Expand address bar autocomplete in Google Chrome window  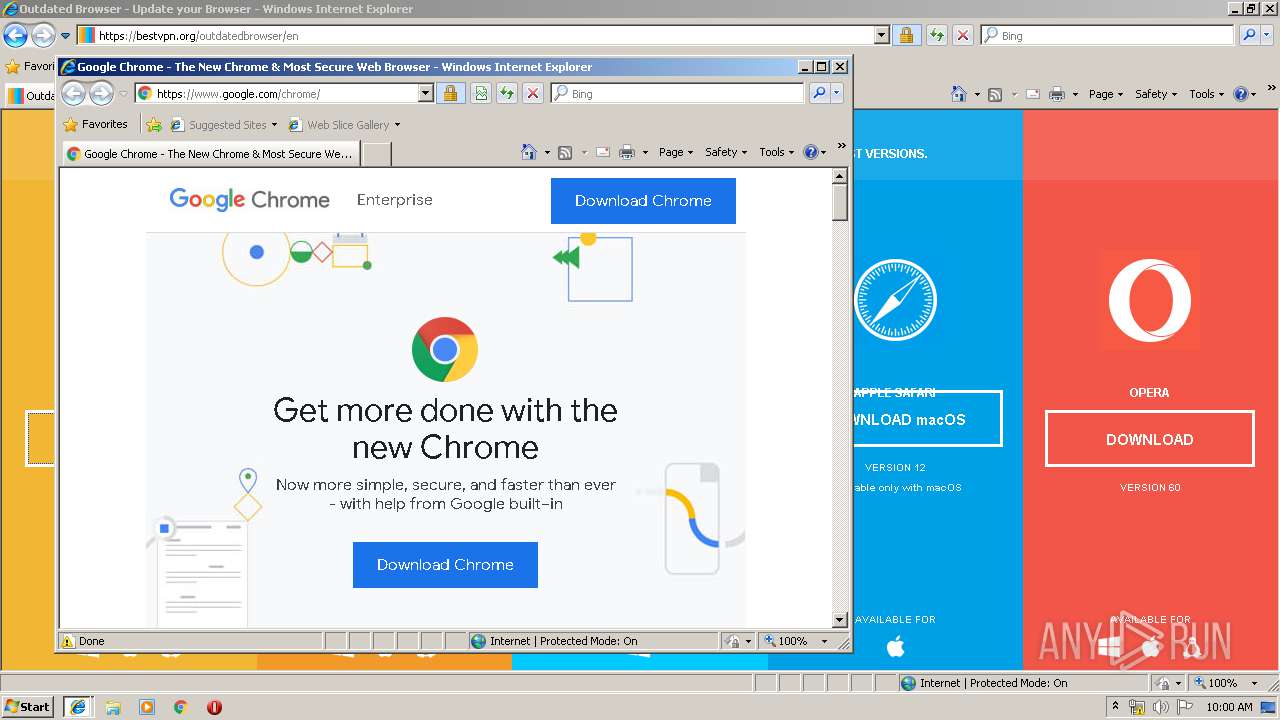pyautogui.click(x=425, y=94)
